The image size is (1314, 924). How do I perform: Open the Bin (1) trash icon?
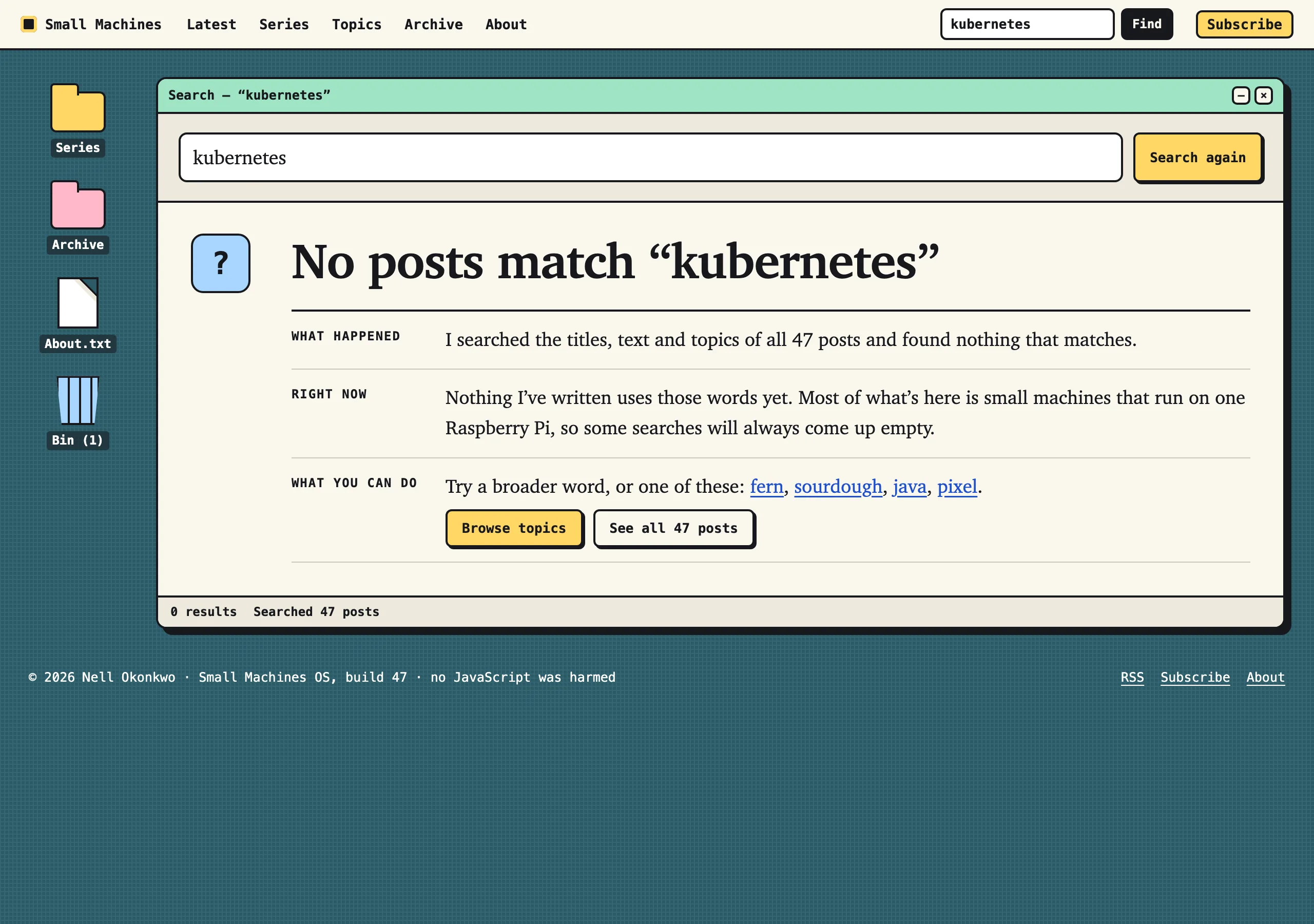point(78,400)
